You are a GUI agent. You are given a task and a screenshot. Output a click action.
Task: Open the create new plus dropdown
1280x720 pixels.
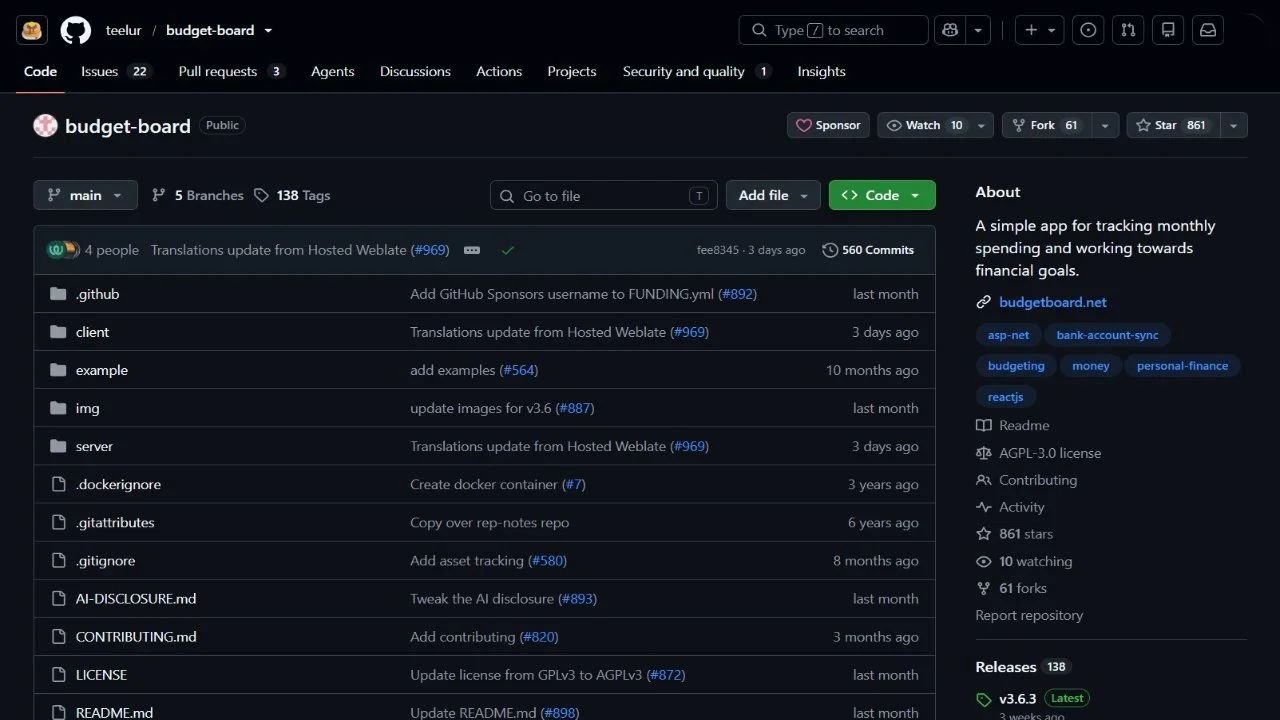[x=1040, y=30]
